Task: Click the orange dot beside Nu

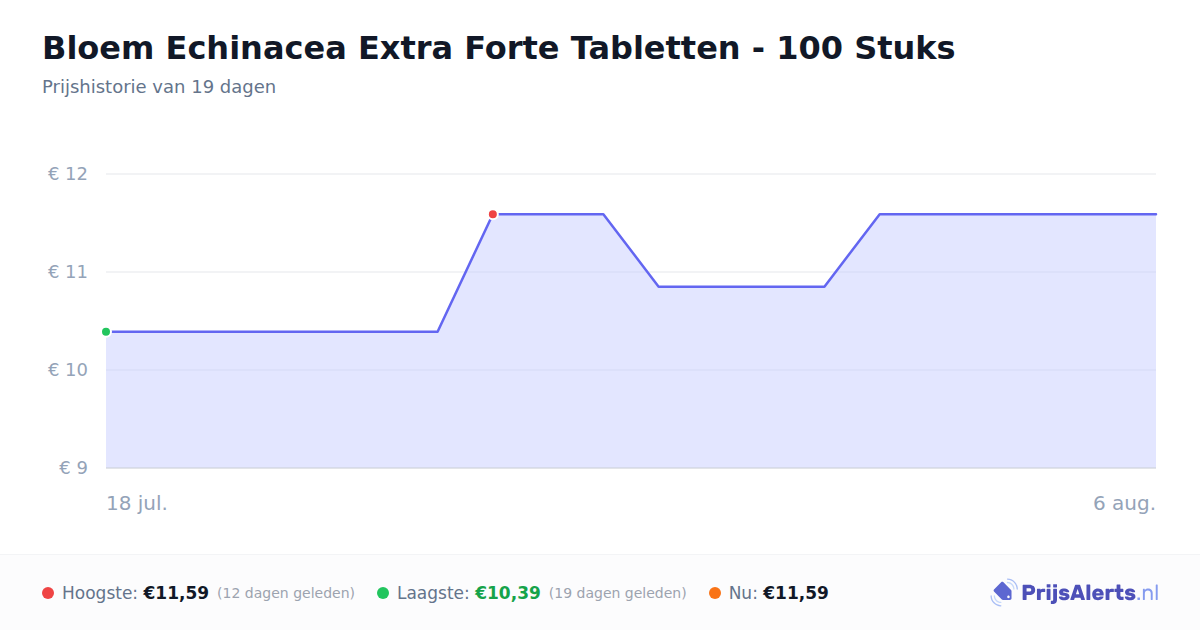Action: (715, 593)
